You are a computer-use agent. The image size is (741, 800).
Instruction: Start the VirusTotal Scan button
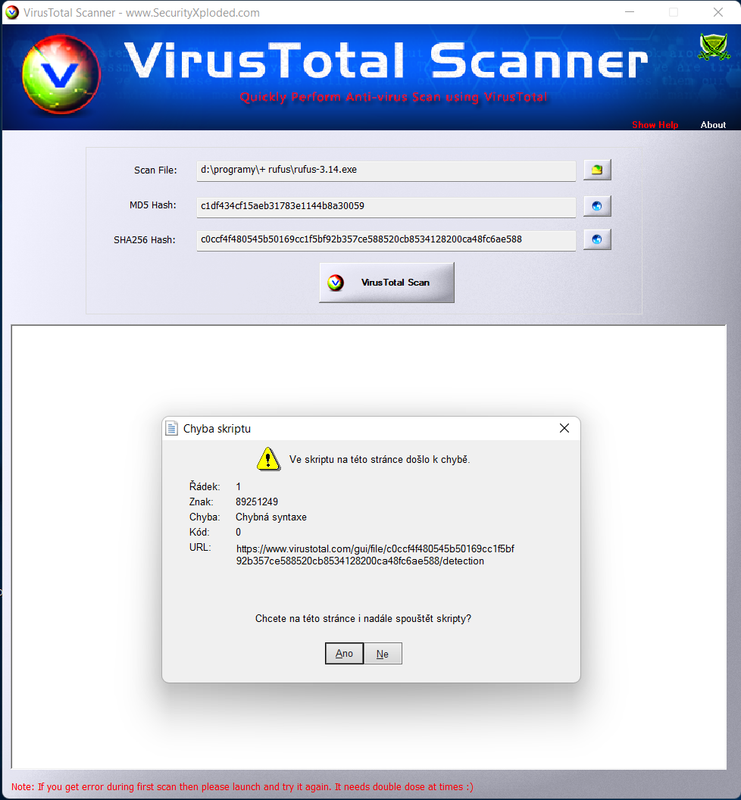click(x=387, y=283)
